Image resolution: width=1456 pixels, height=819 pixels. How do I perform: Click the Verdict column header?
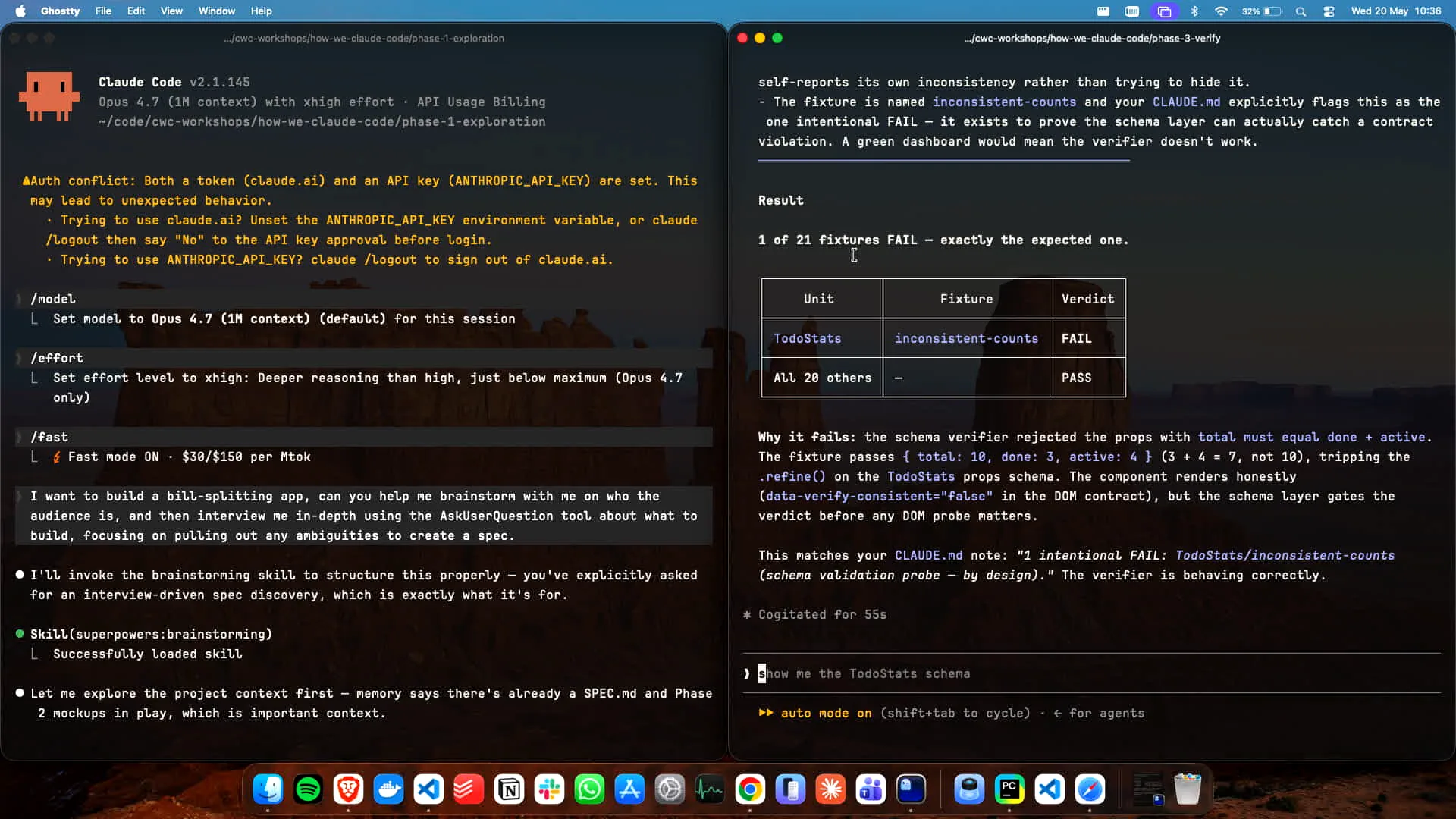1087,299
